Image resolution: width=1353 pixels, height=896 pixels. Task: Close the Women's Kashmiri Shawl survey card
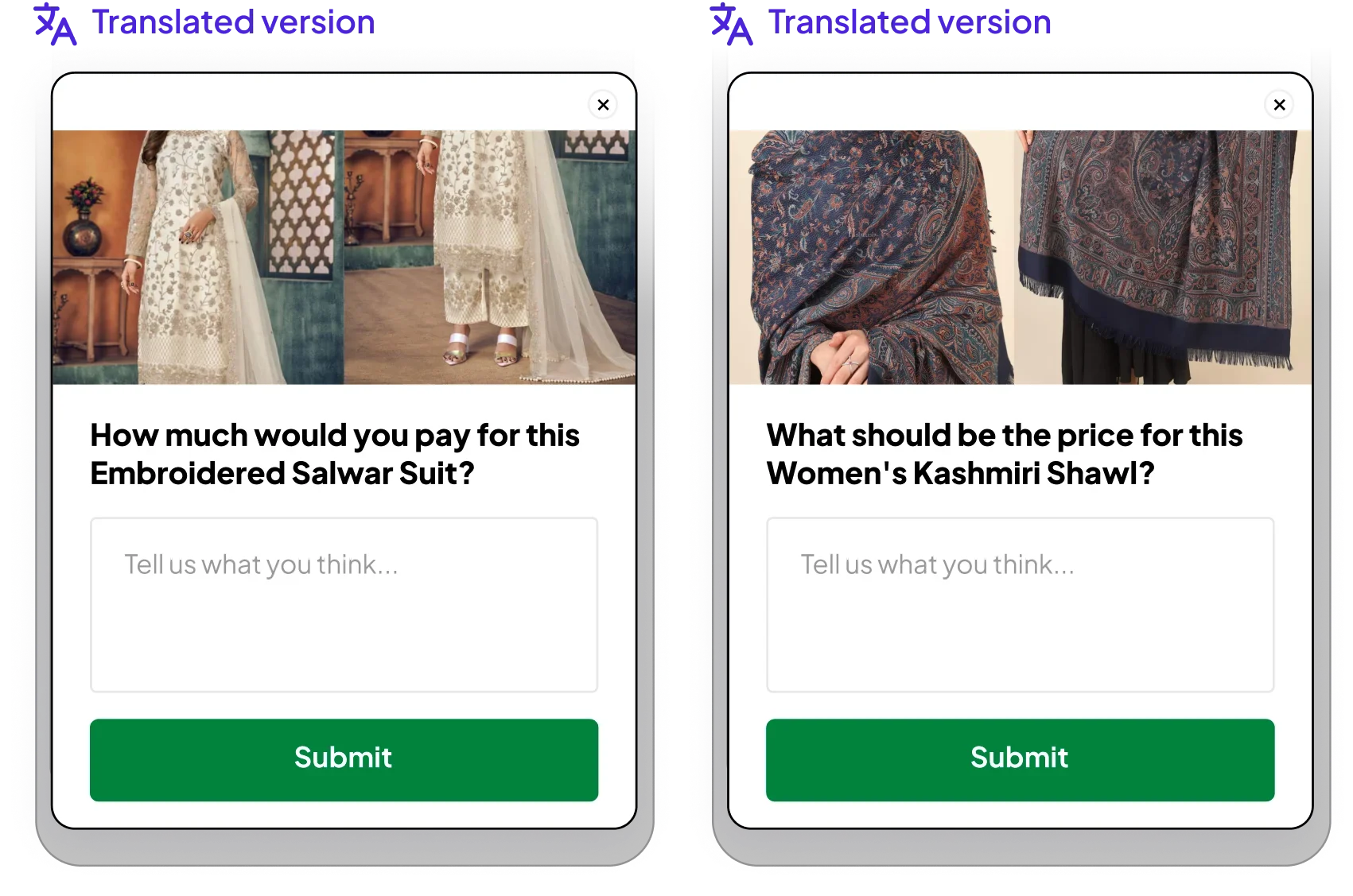(1279, 105)
